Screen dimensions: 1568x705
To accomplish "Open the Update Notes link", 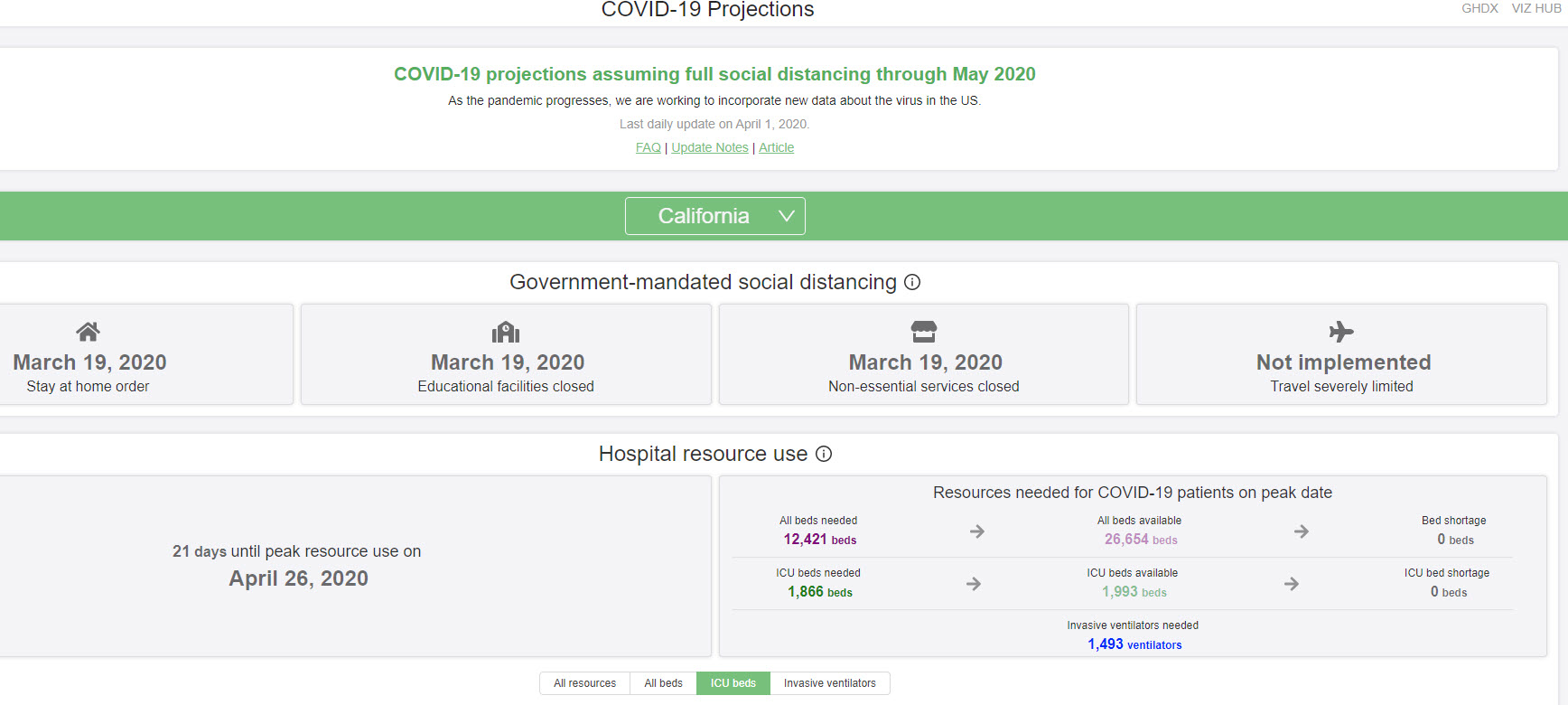I will click(x=710, y=147).
